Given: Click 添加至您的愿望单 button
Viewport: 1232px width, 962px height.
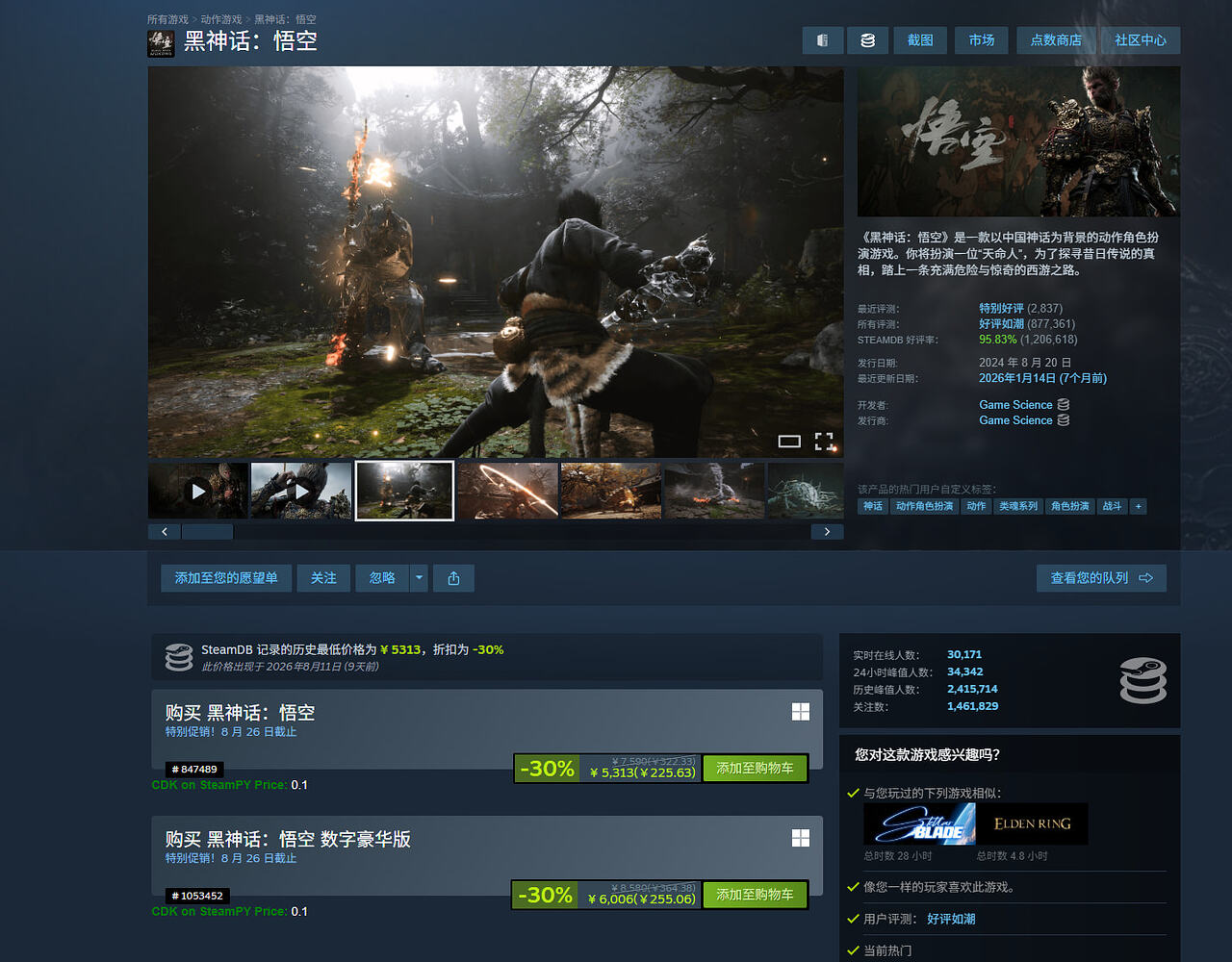Looking at the screenshot, I should 226,578.
